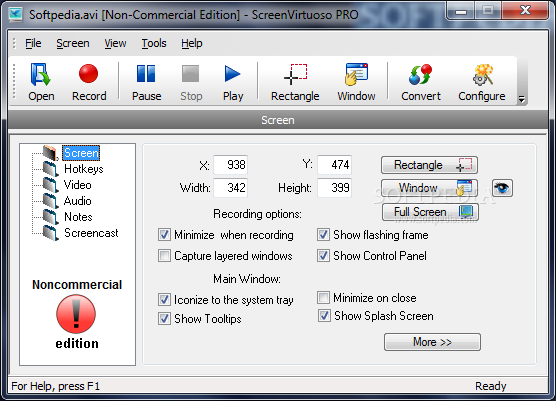Click the Full Screen button

(x=430, y=212)
